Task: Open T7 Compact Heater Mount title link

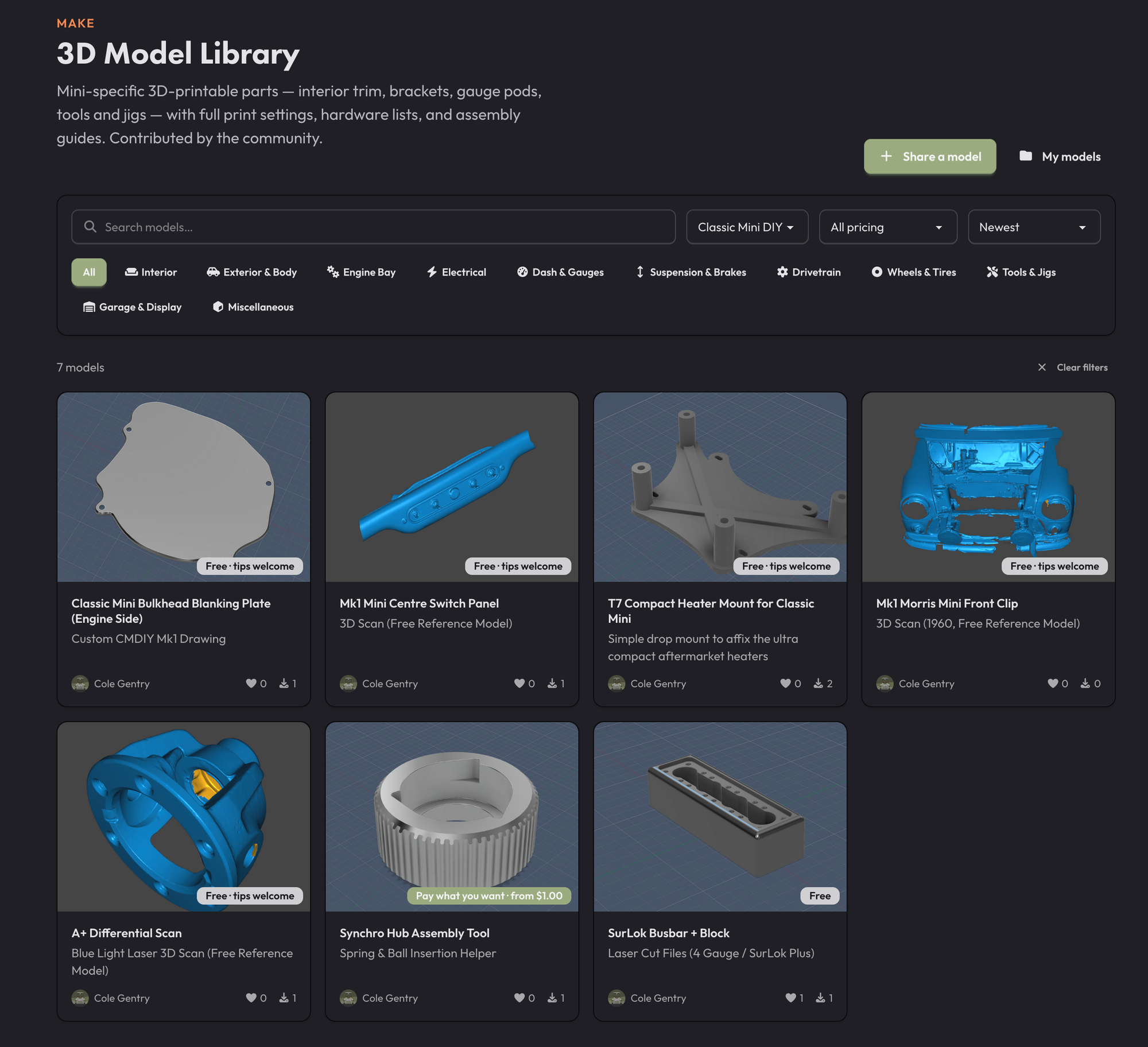Action: [711, 611]
